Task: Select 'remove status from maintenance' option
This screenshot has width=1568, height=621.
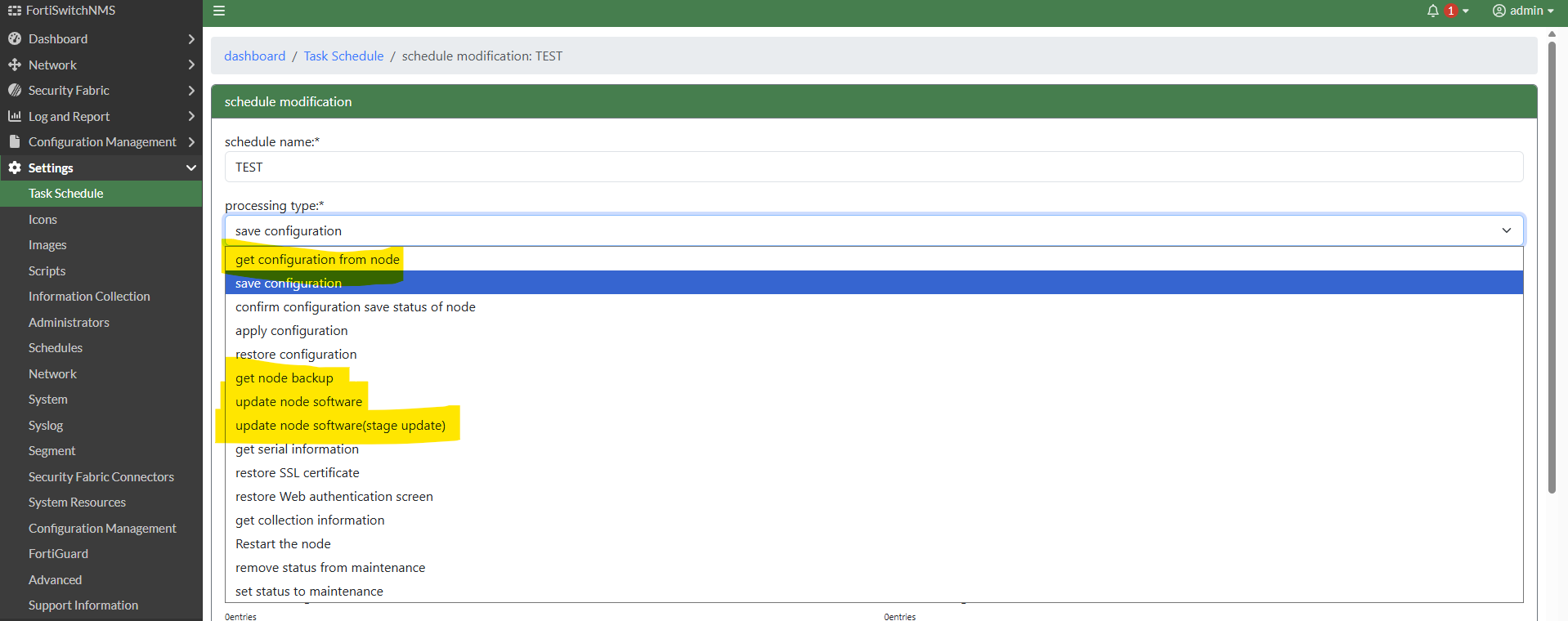Action: coord(874,567)
